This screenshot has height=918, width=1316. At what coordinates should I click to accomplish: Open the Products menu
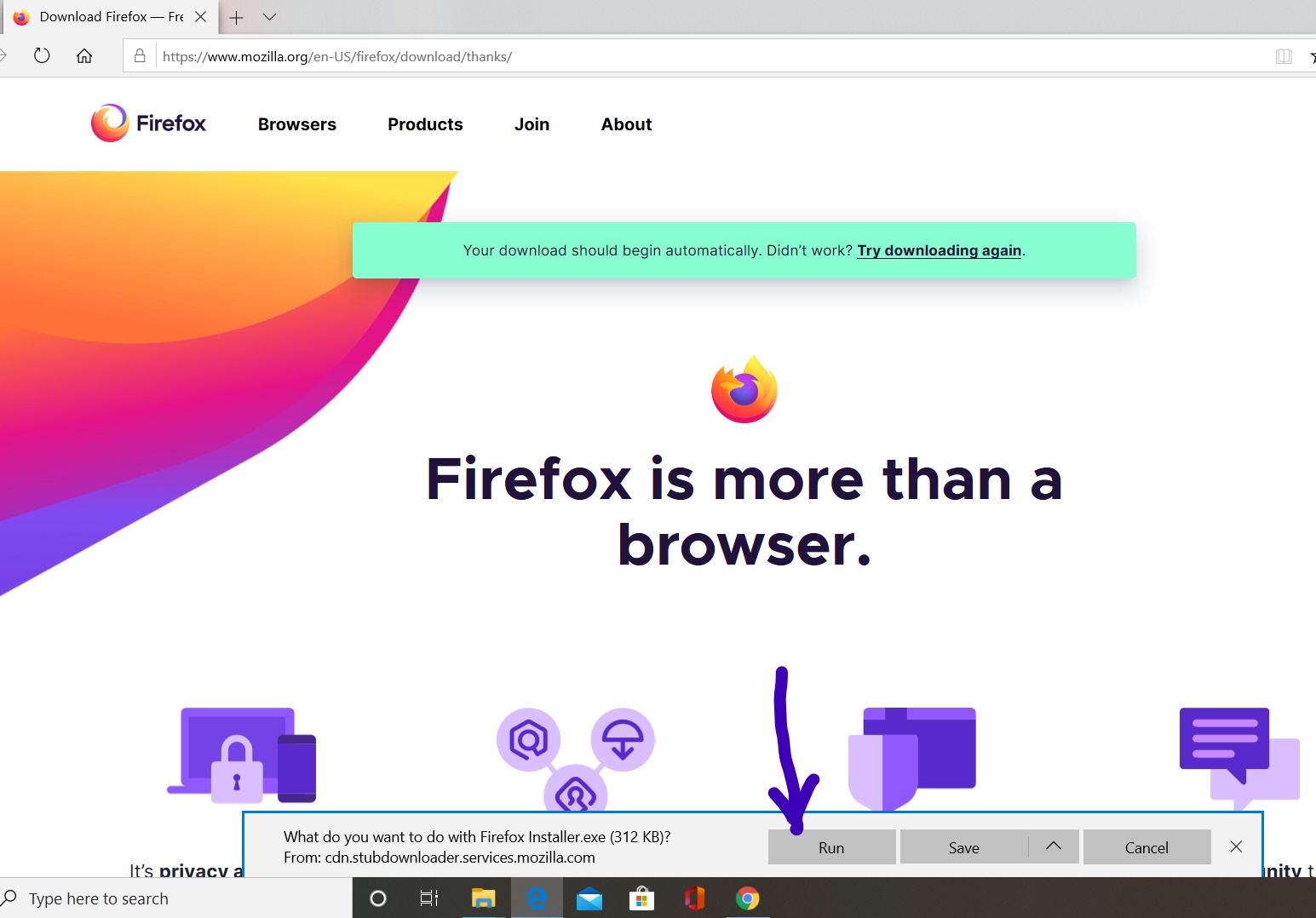(x=425, y=124)
